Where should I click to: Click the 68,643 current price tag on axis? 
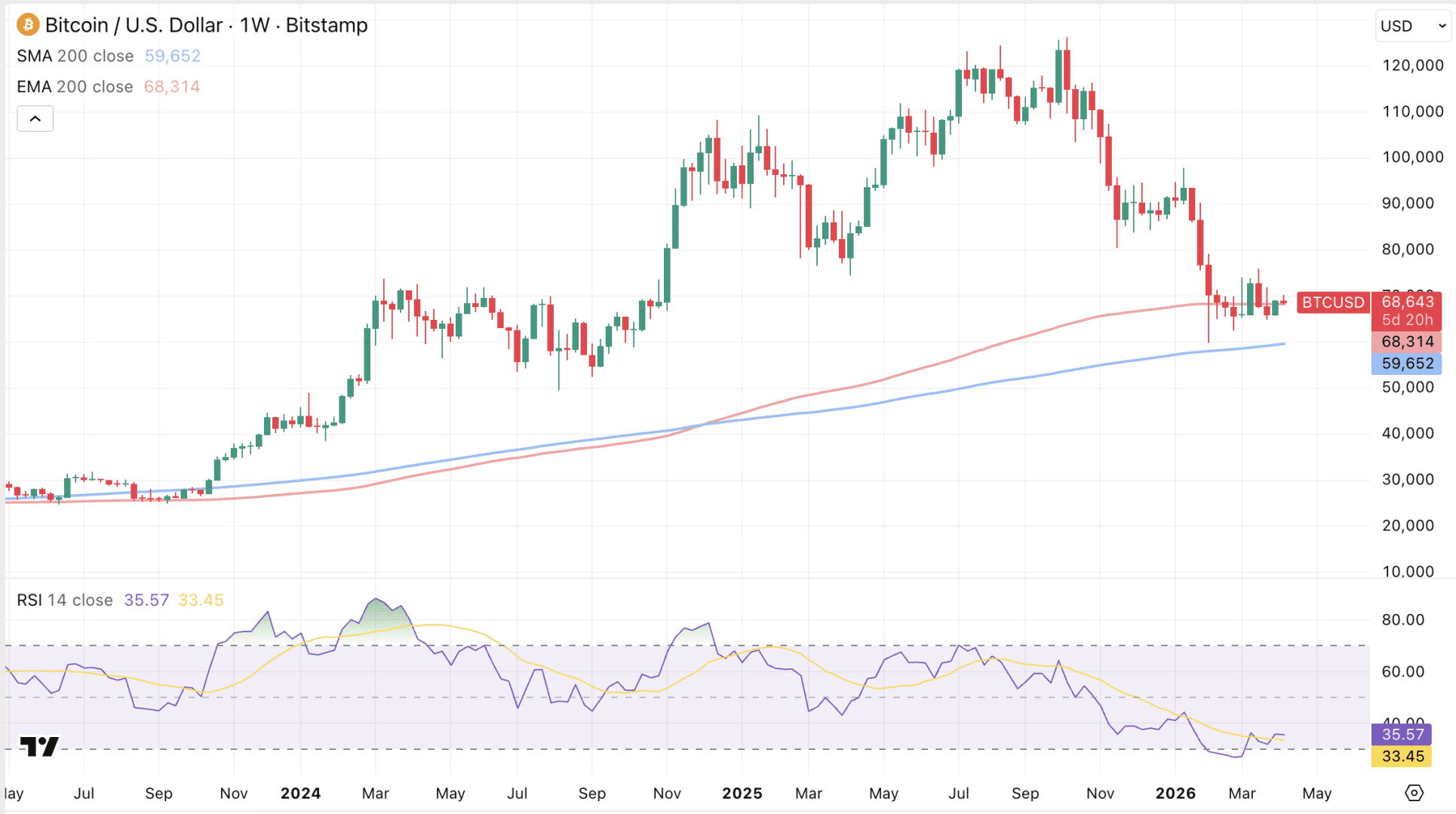pos(1407,302)
